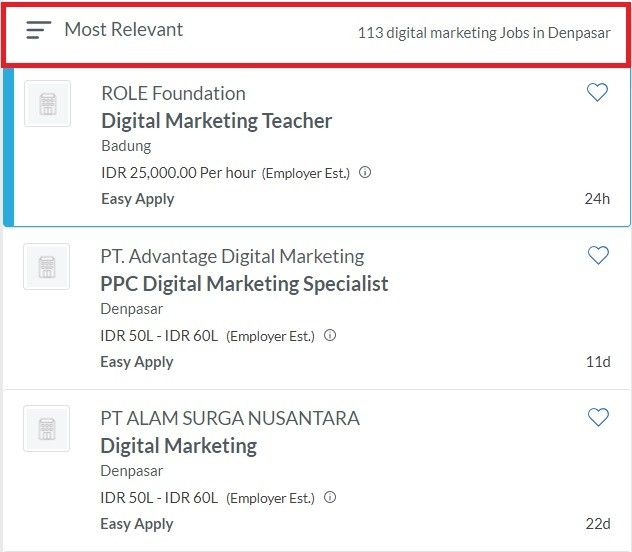Click Easy Apply on the PPC Specialist listing
The height and width of the screenshot is (552, 632).
pyautogui.click(x=137, y=362)
